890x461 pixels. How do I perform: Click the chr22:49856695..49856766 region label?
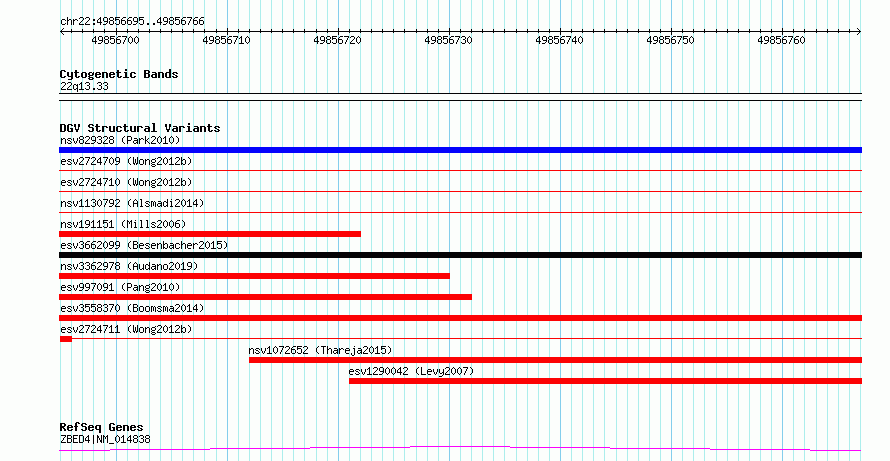point(132,22)
